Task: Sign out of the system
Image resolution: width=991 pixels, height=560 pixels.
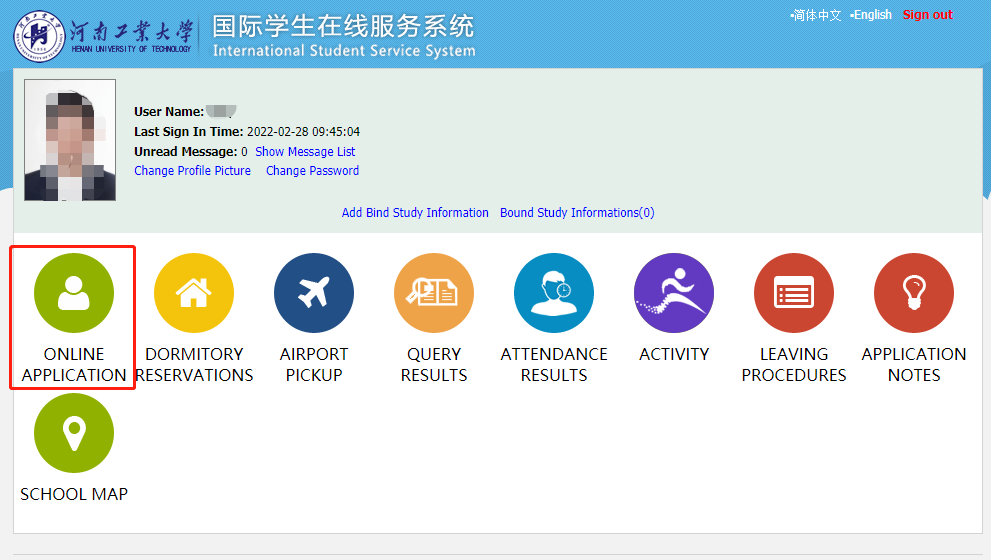Action: pos(927,15)
